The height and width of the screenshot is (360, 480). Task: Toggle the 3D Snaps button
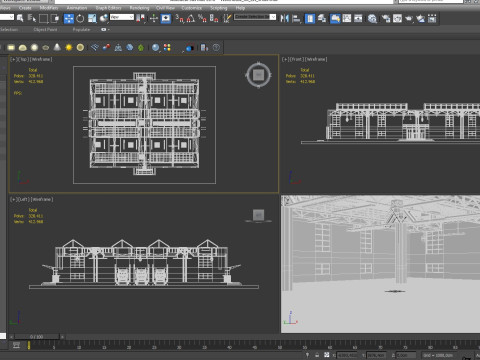tap(179, 18)
